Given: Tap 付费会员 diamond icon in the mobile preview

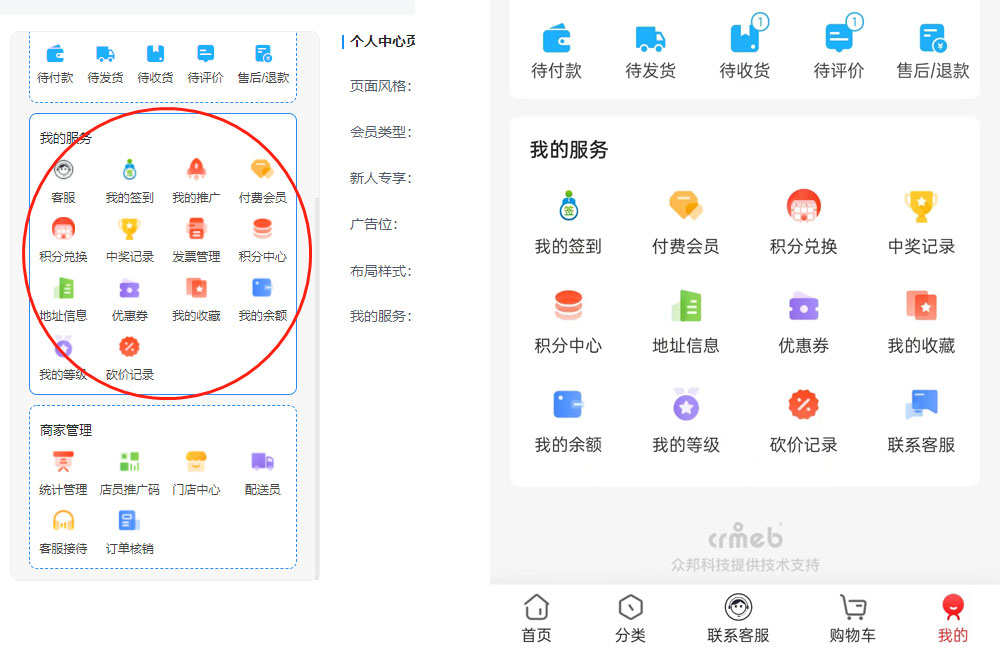Looking at the screenshot, I should (686, 206).
